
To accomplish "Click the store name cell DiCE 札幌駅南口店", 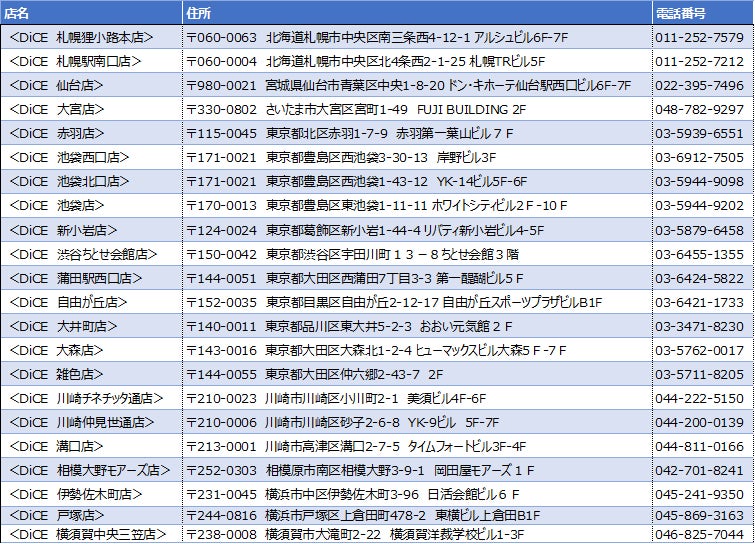I will pos(91,61).
